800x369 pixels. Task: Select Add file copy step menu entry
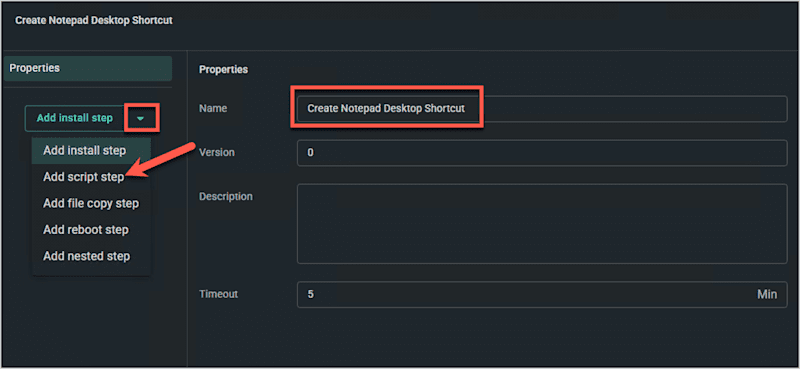pos(91,203)
